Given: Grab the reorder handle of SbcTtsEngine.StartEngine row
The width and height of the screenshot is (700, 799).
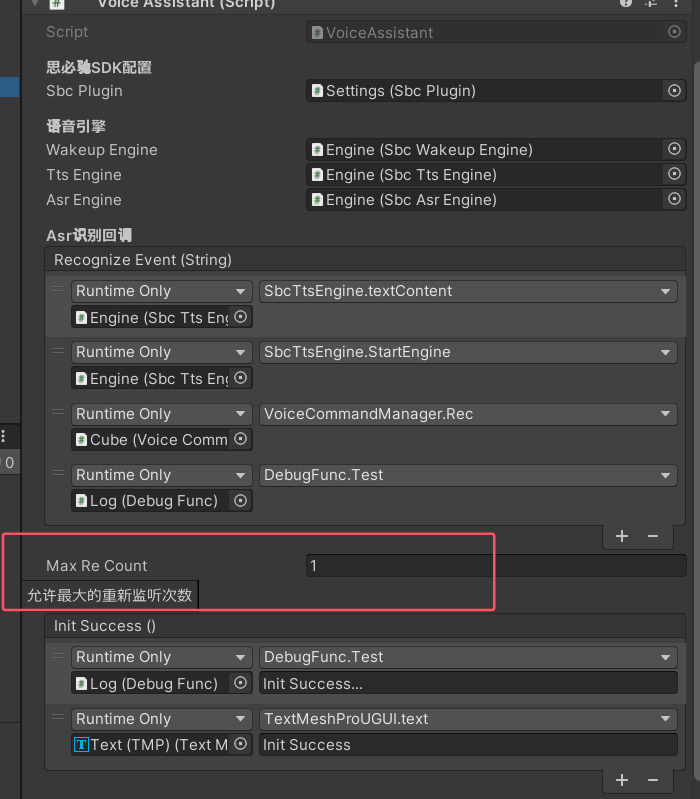Looking at the screenshot, I should coord(58,351).
